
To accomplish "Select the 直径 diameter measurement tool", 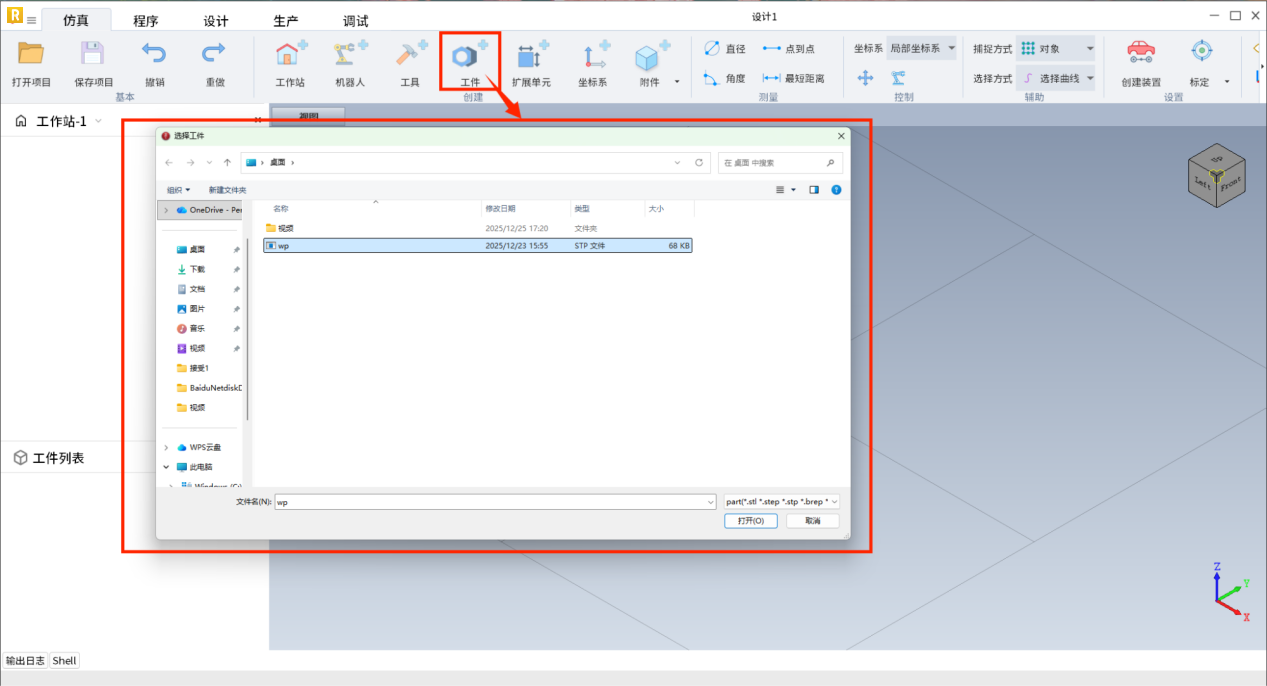I will pyautogui.click(x=724, y=48).
